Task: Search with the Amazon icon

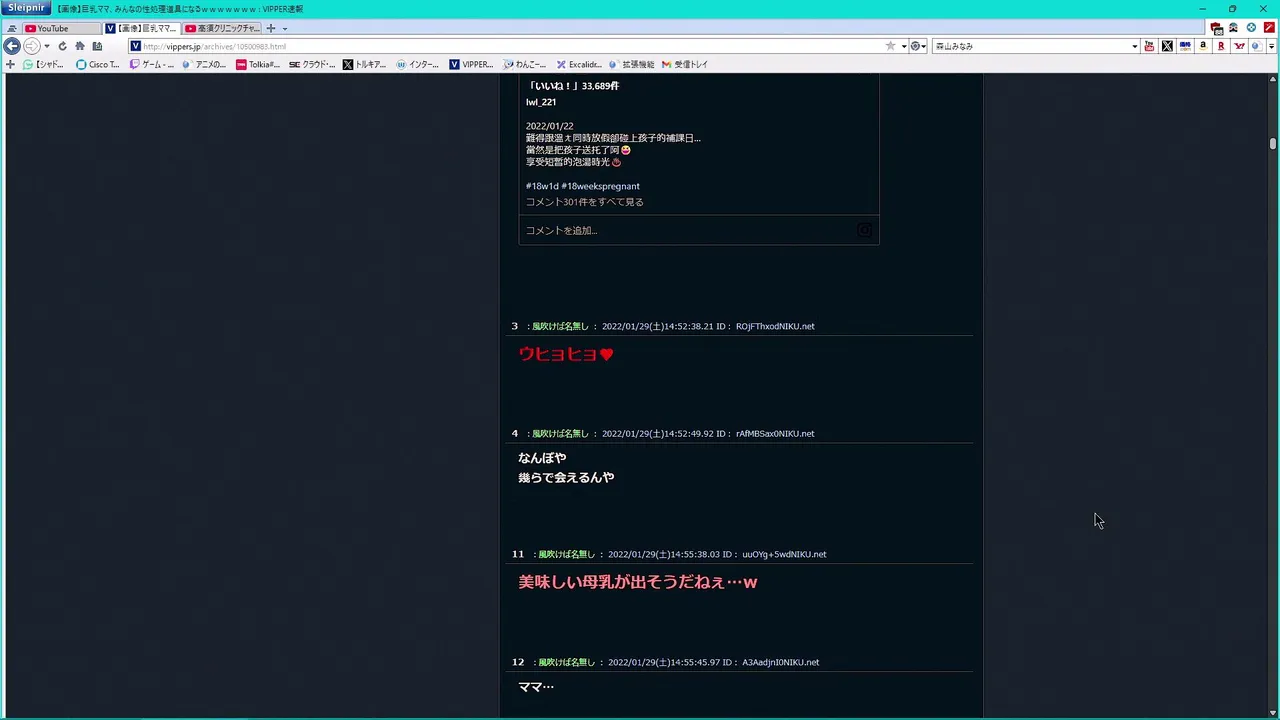Action: (1203, 46)
